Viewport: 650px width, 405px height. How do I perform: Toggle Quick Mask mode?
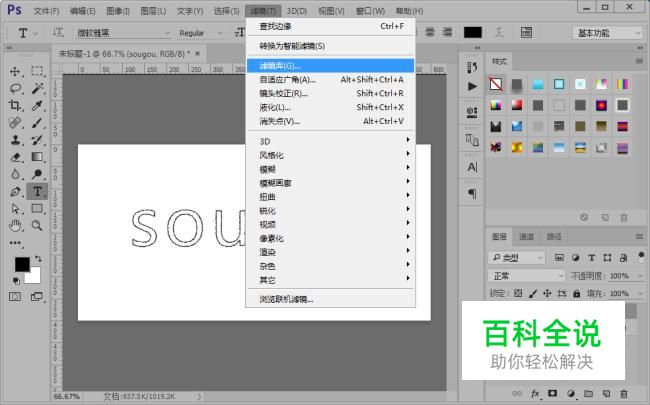(x=15, y=297)
